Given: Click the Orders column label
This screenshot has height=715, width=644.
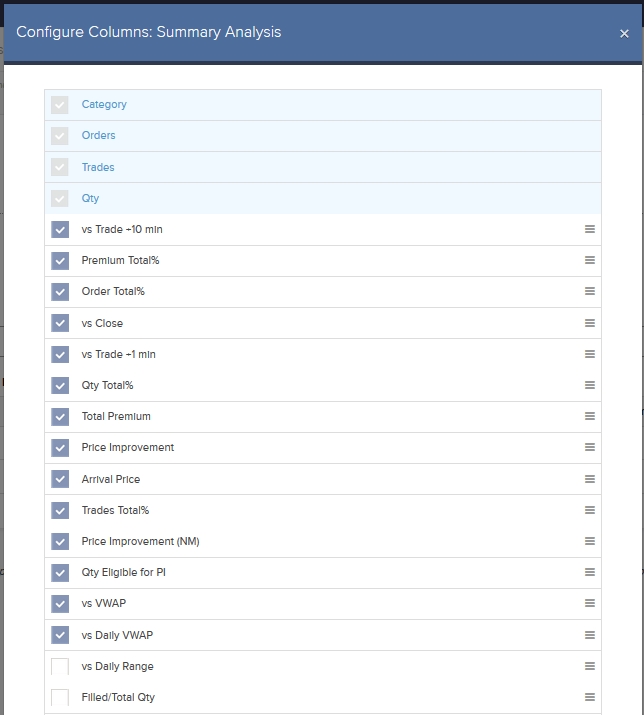Looking at the screenshot, I should (99, 135).
